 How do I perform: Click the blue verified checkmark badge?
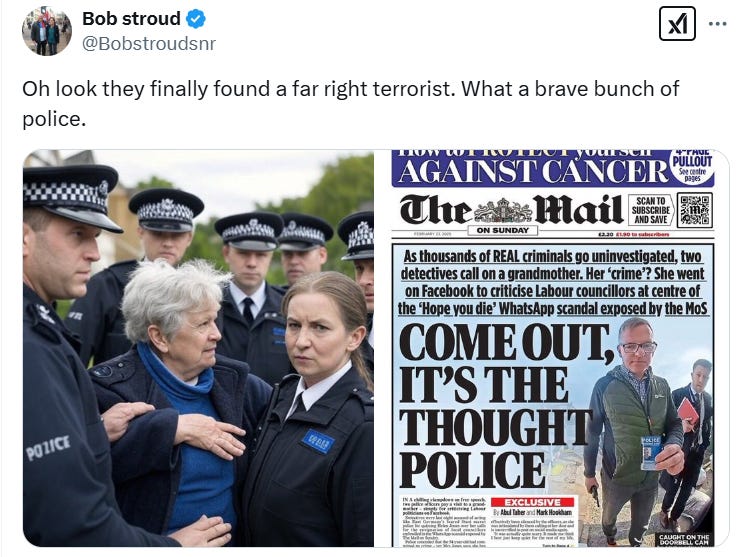coord(196,19)
